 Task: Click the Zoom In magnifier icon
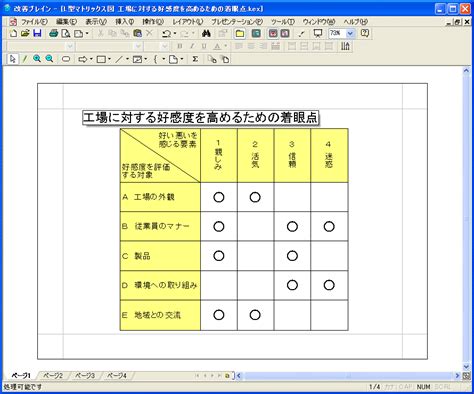[x=37, y=59]
